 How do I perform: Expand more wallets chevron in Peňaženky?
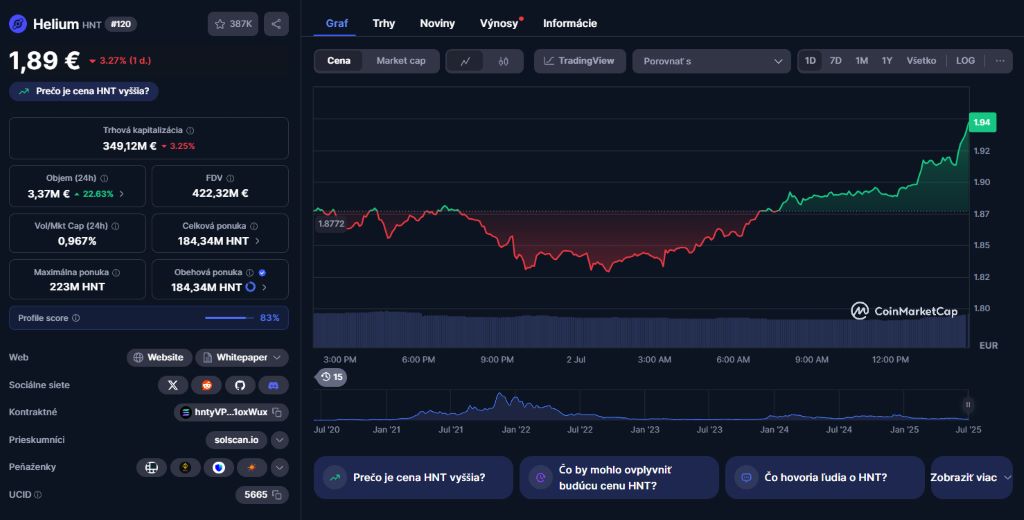click(280, 467)
